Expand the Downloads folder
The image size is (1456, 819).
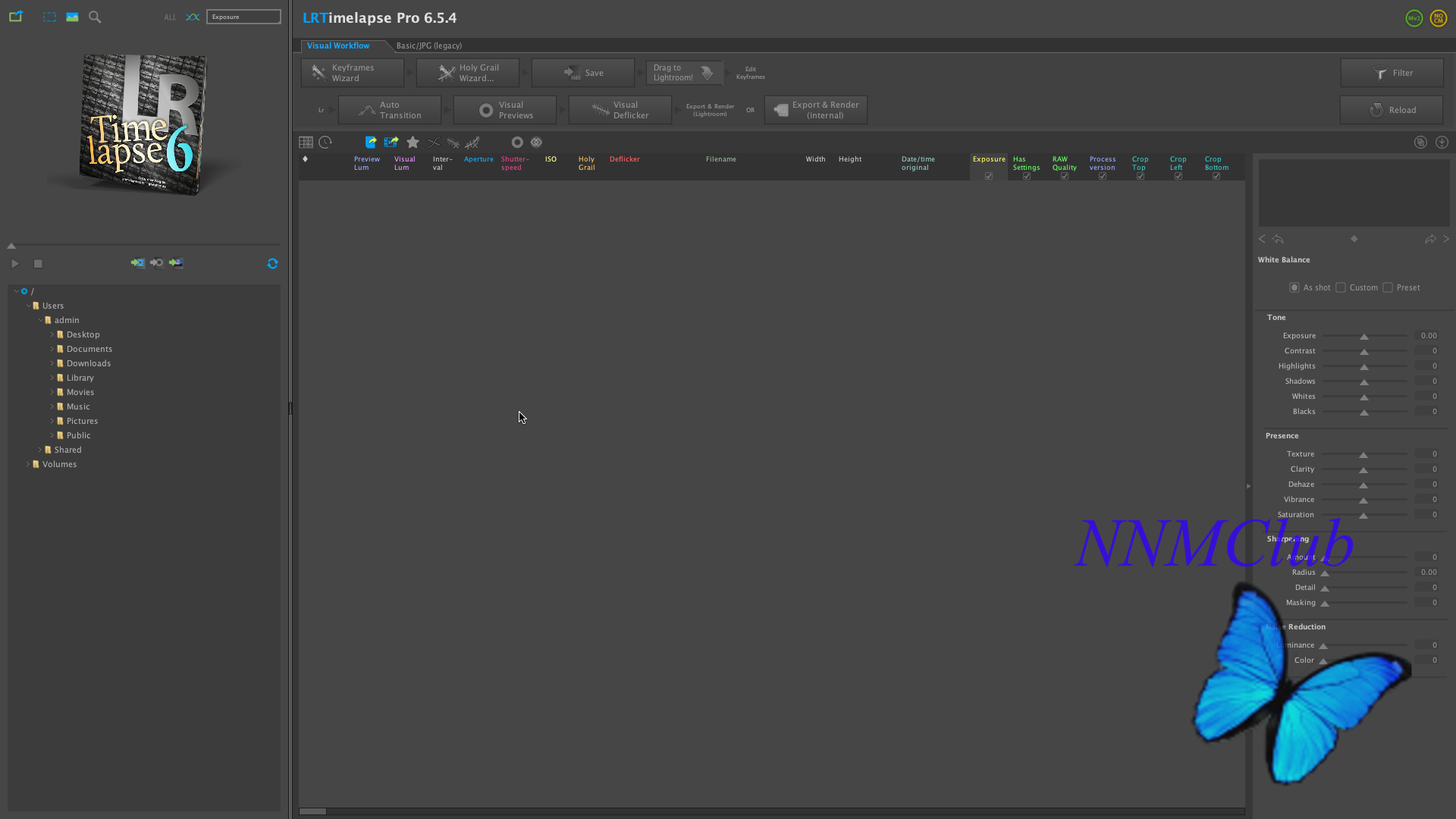(x=52, y=363)
